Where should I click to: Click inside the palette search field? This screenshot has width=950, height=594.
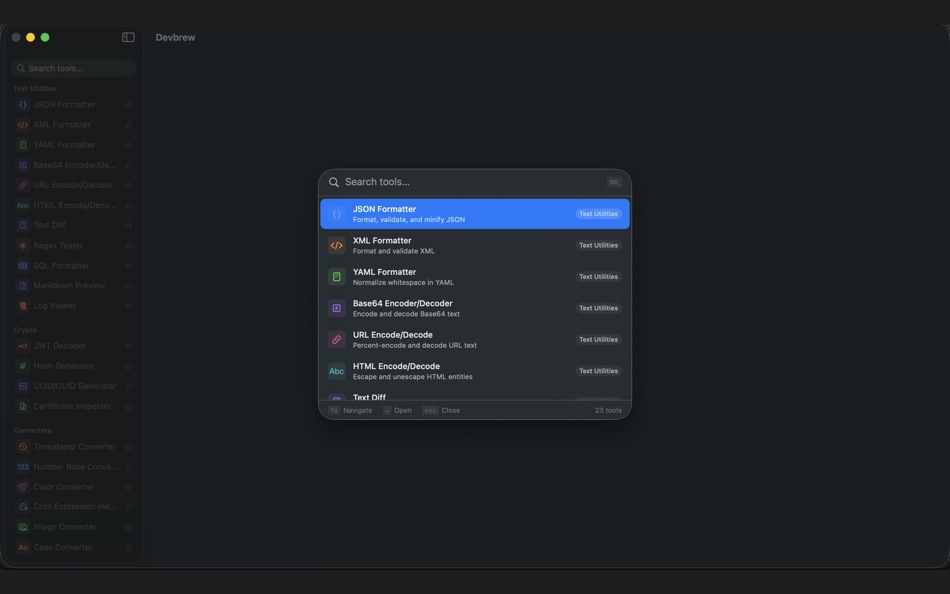point(470,181)
